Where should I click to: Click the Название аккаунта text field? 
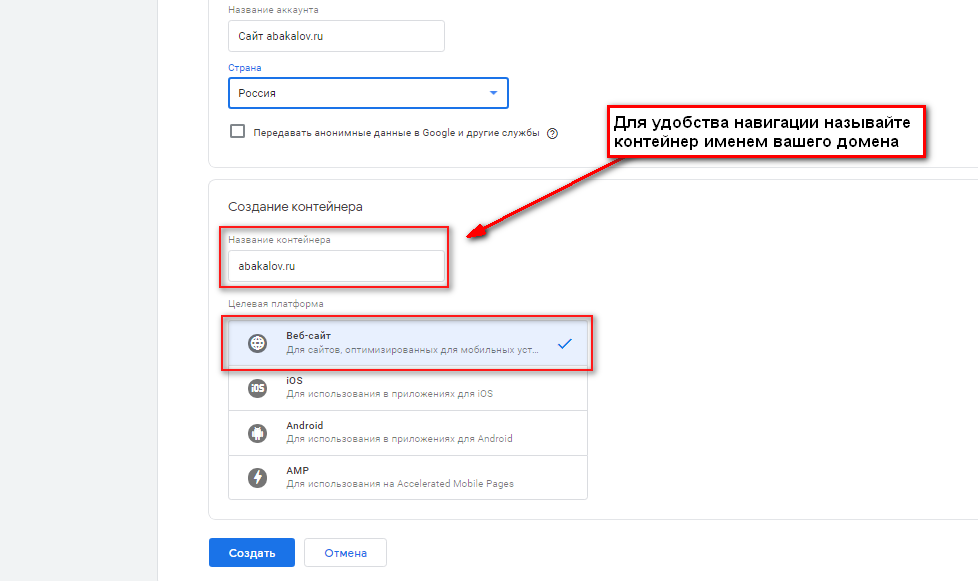point(336,36)
